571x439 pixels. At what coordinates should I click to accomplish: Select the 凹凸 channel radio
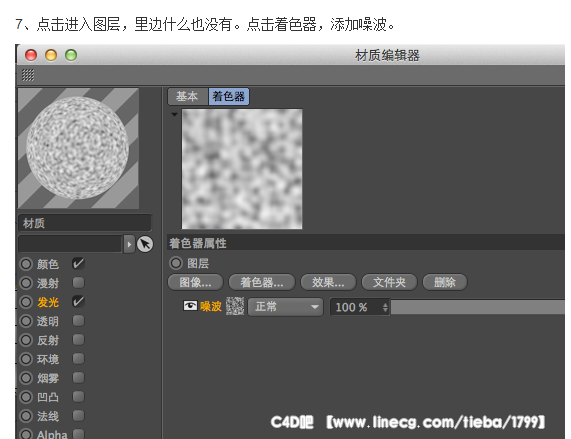coord(26,397)
